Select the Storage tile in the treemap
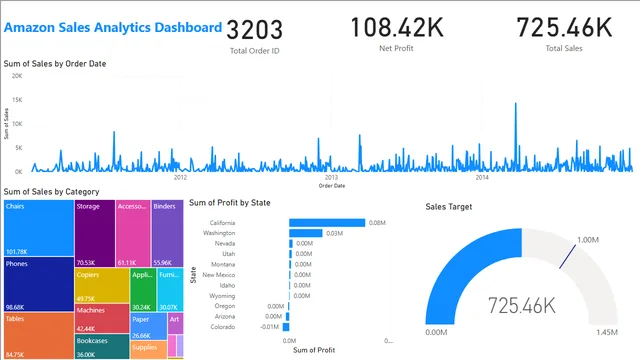 click(x=95, y=233)
